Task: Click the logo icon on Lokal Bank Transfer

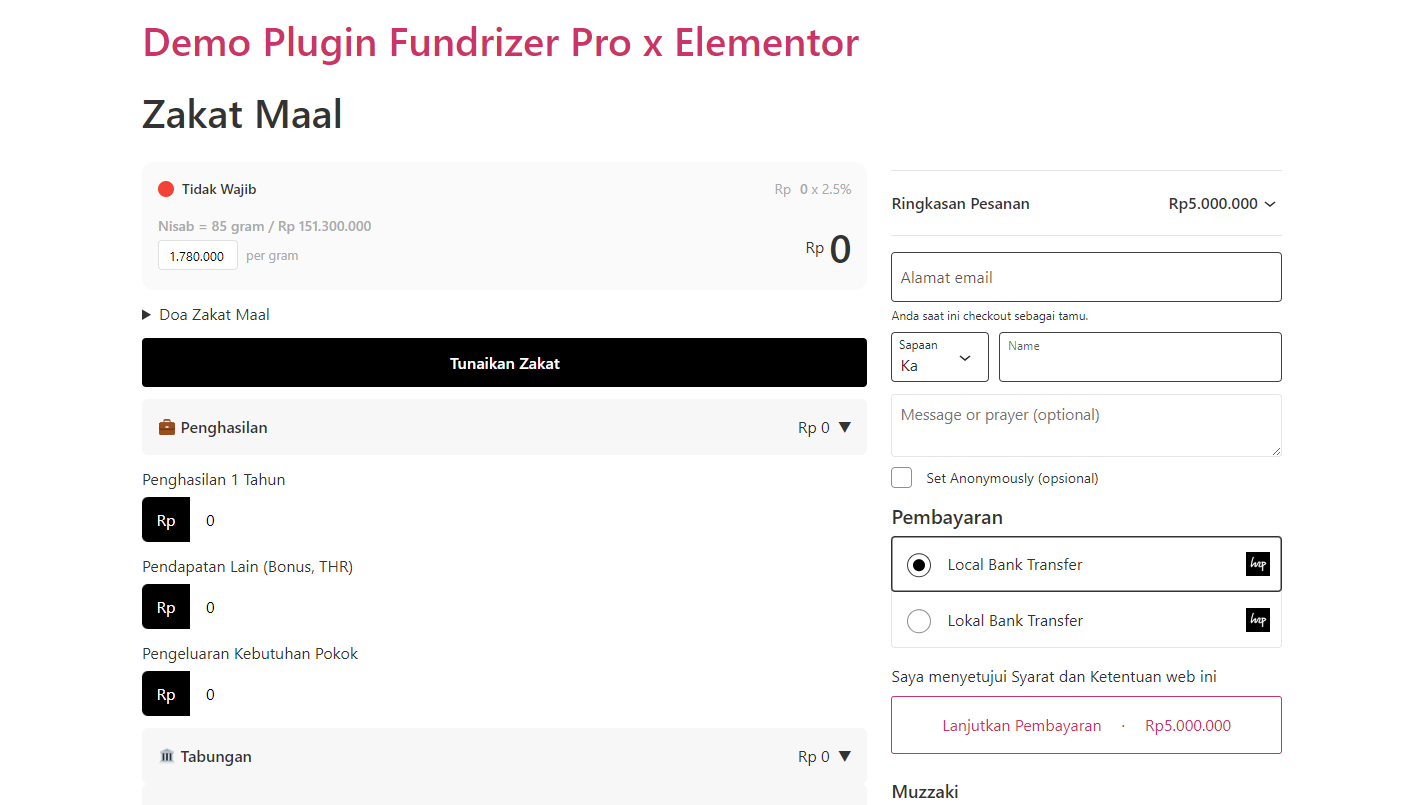Action: click(x=1258, y=620)
